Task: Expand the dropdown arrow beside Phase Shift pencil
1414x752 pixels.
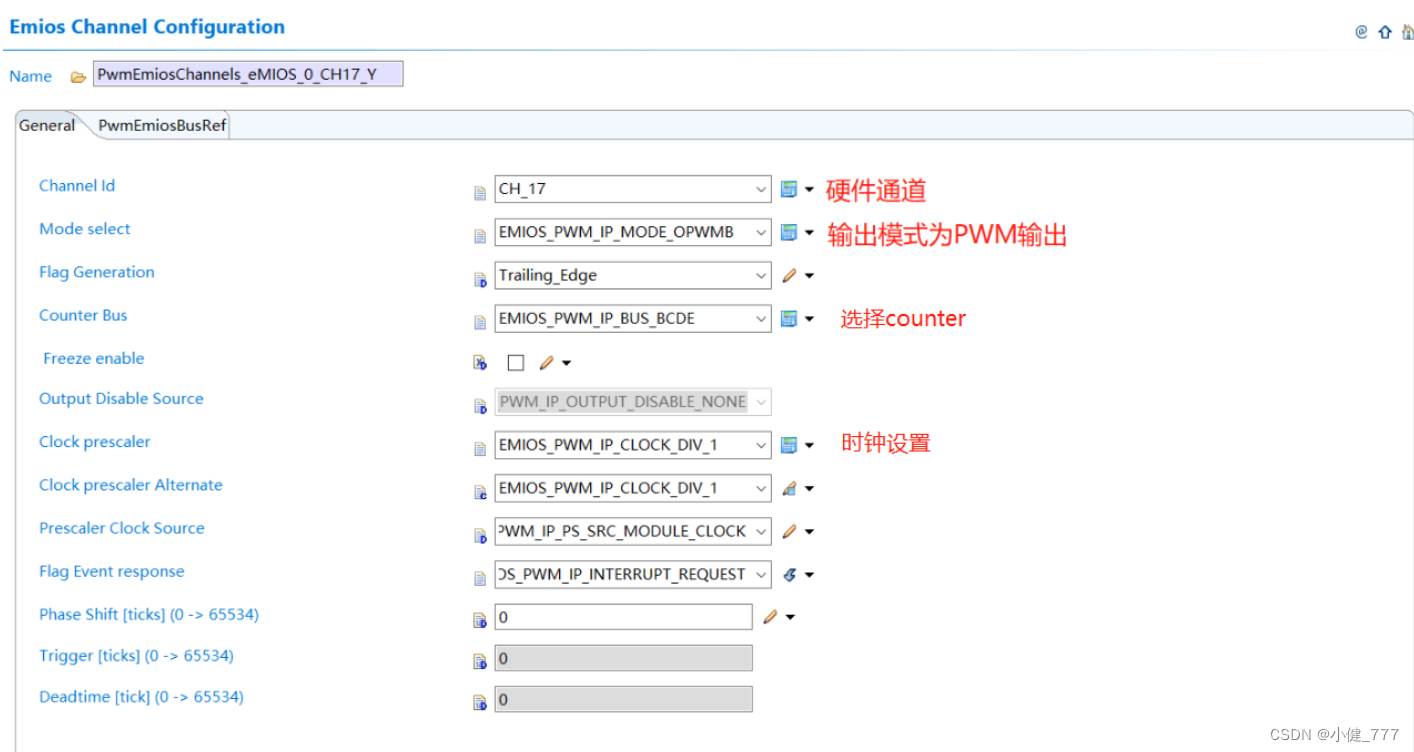Action: pos(790,617)
